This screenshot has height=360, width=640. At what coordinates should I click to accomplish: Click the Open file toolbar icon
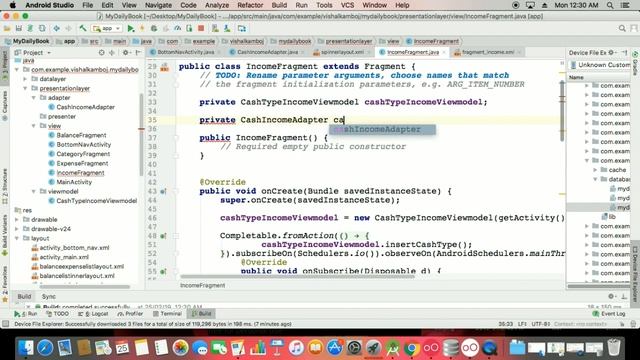7,29
